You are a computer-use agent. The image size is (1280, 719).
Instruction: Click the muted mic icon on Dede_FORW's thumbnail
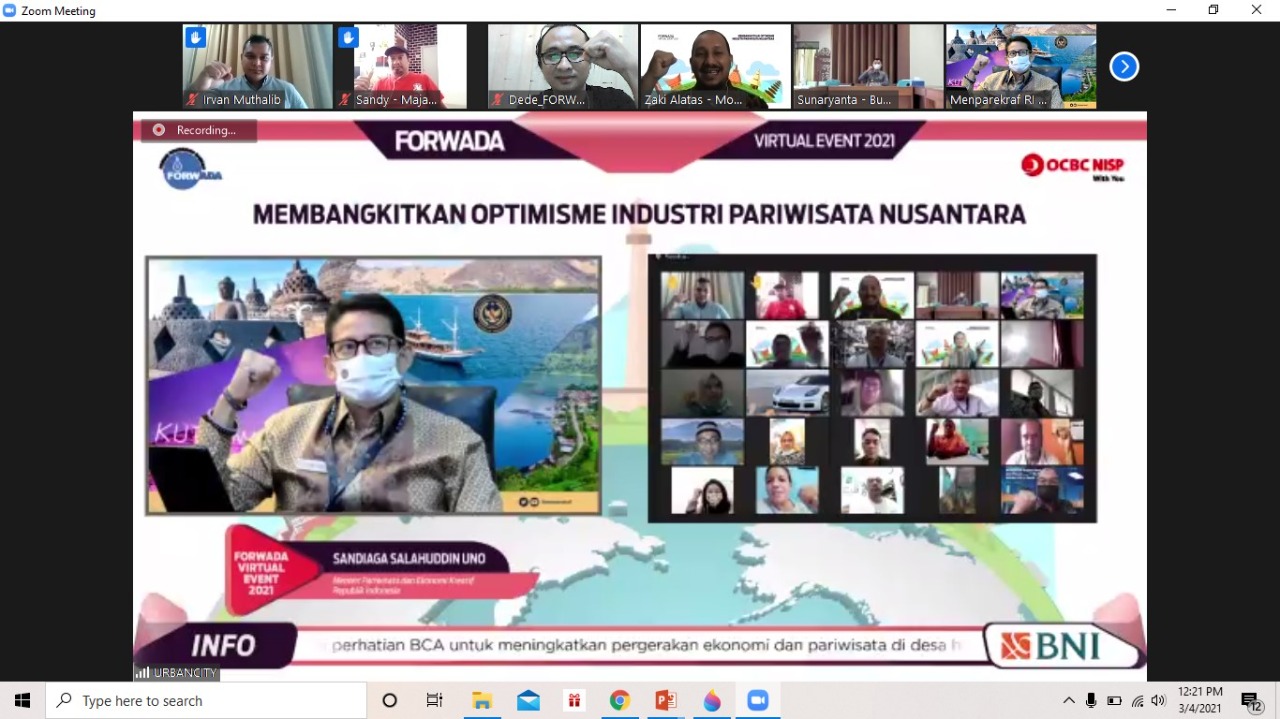click(x=497, y=99)
